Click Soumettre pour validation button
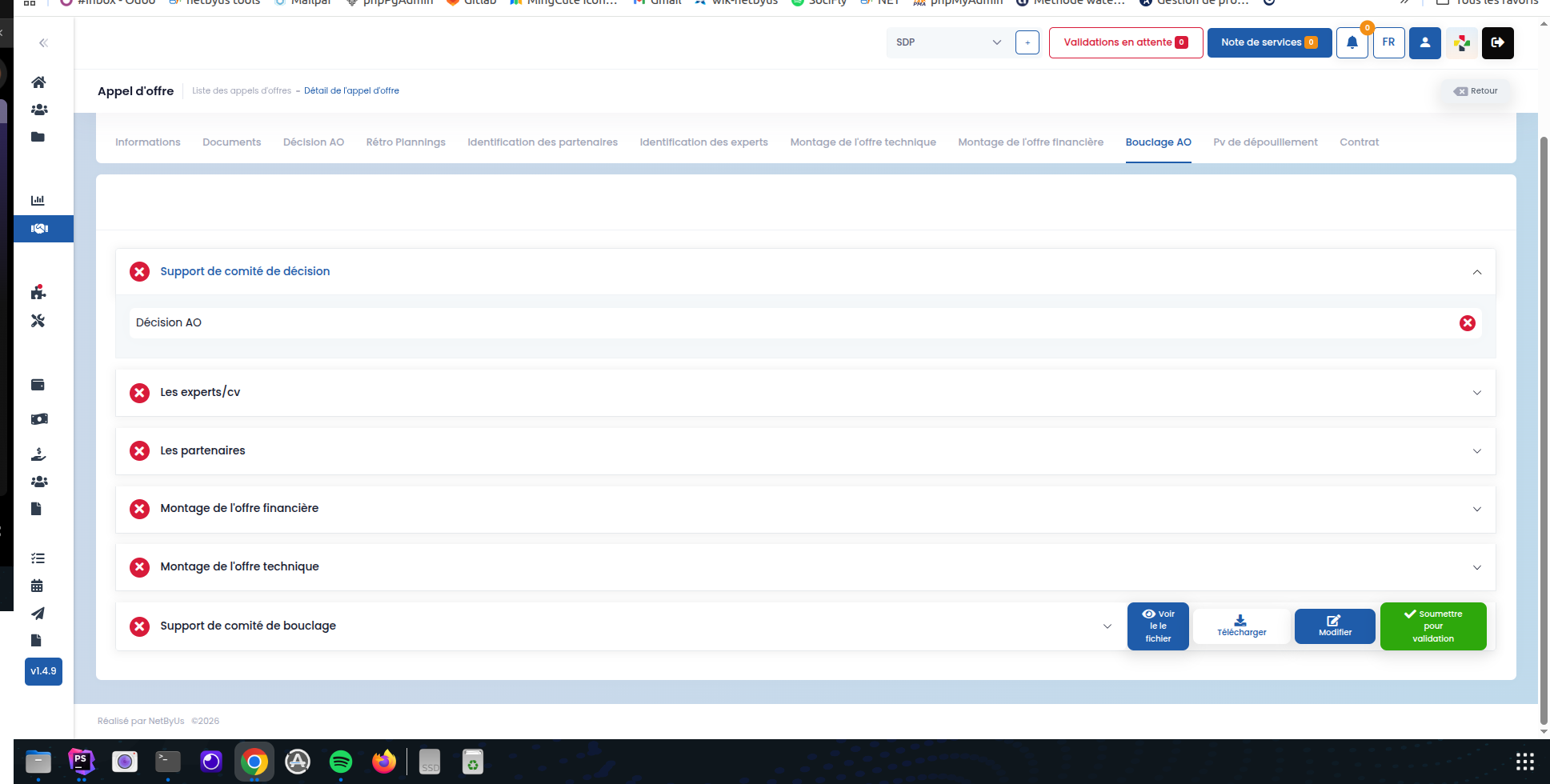1550x784 pixels. tap(1432, 626)
